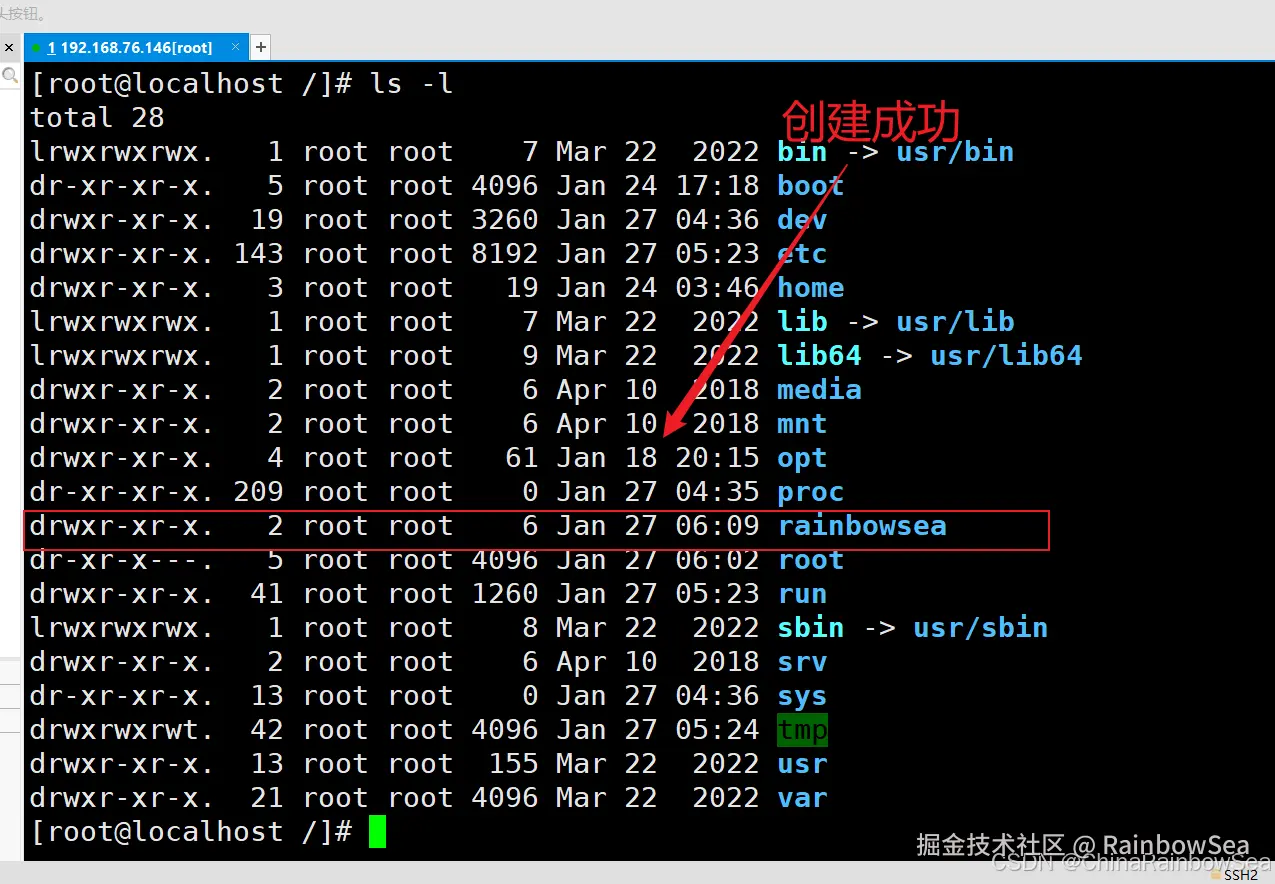Viewport: 1275px width, 884px height.
Task: Click the 'home' directory name
Action: click(x=811, y=288)
